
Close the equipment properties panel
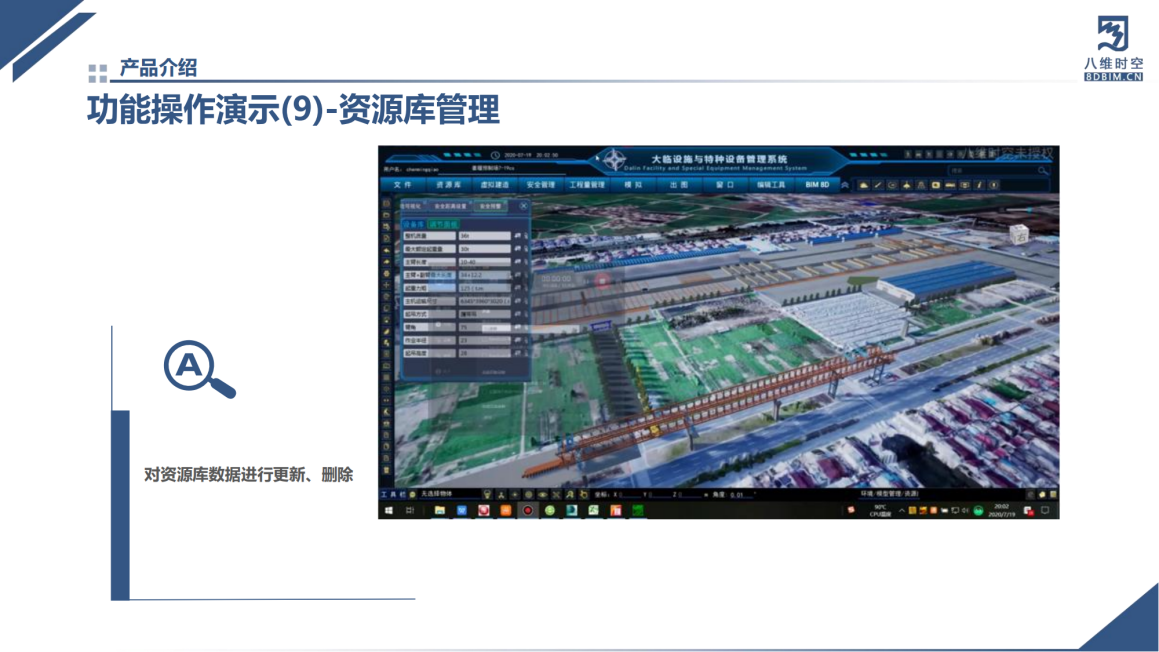pyautogui.click(x=523, y=206)
